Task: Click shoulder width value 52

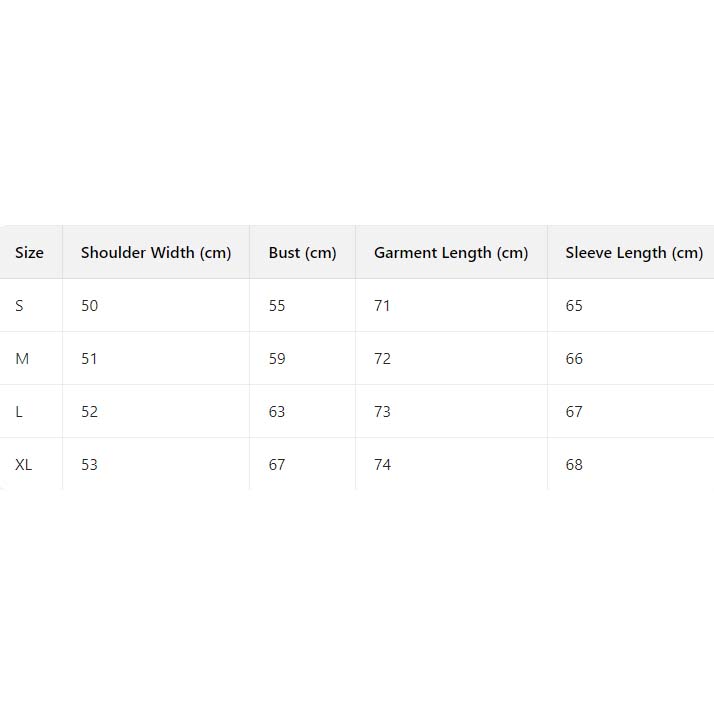Action: (90, 412)
